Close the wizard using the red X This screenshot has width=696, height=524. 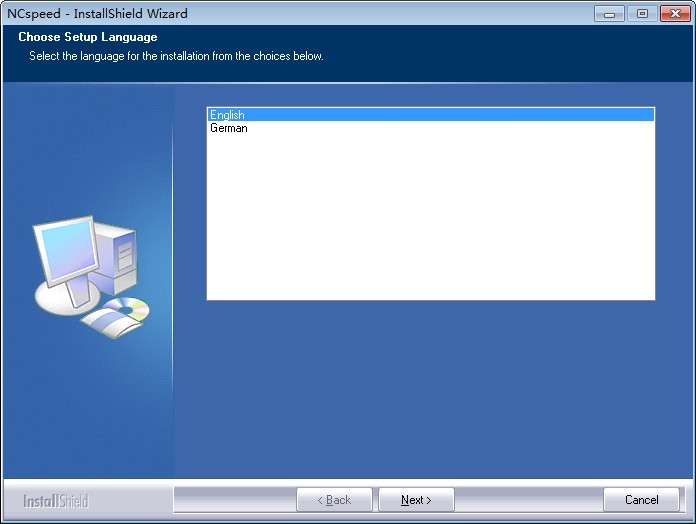point(675,14)
